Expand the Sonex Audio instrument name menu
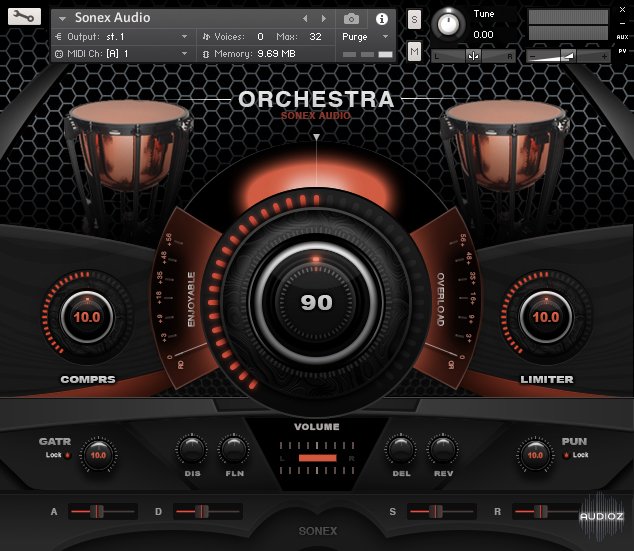The width and height of the screenshot is (634, 551). (62, 19)
